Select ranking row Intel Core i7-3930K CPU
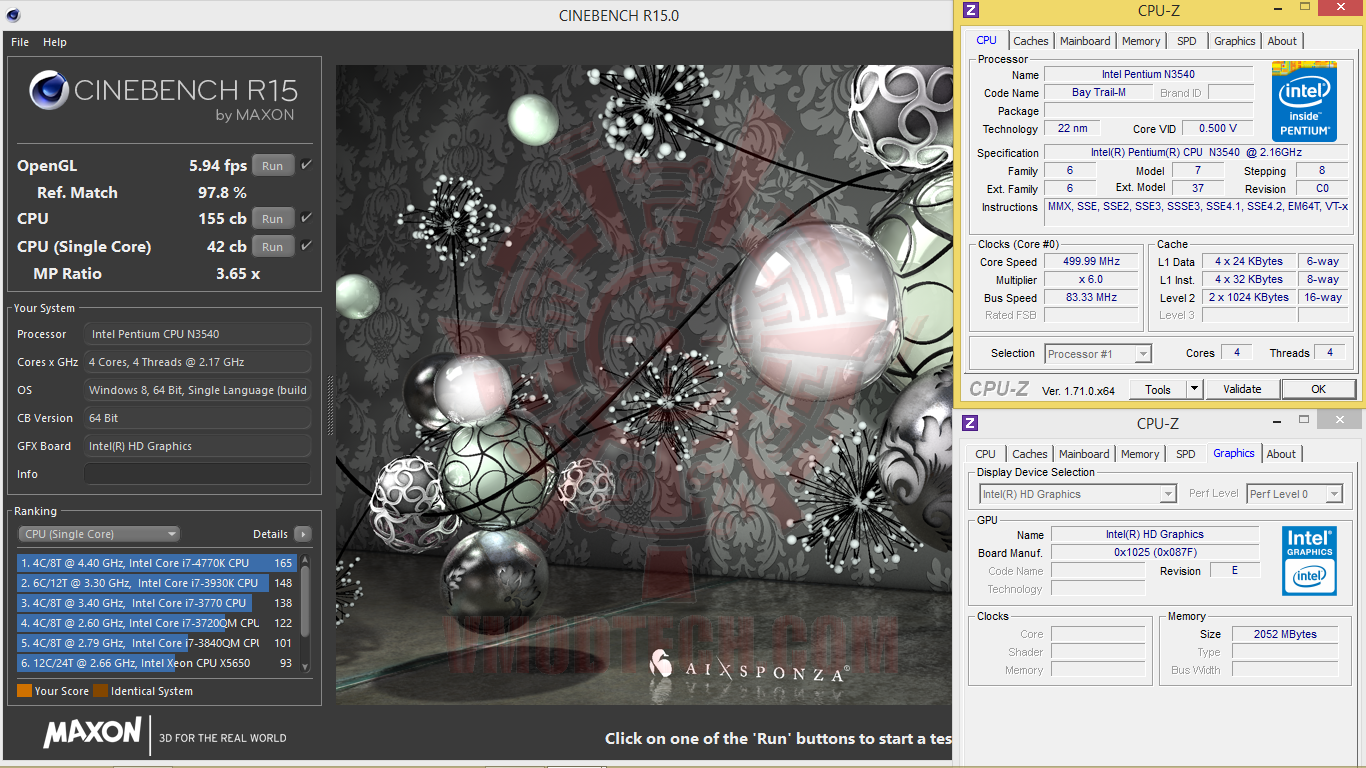 156,583
